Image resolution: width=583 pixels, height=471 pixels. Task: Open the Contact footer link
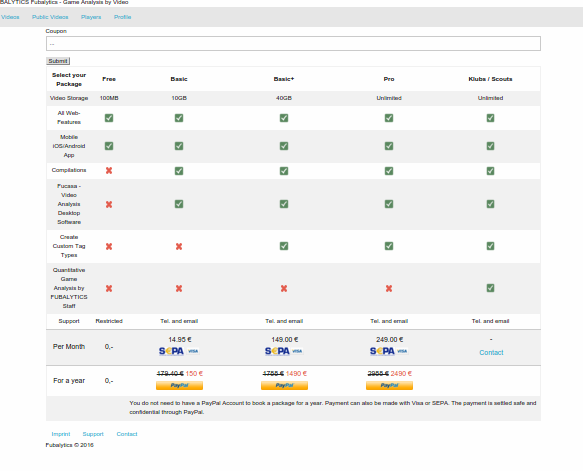pos(127,434)
